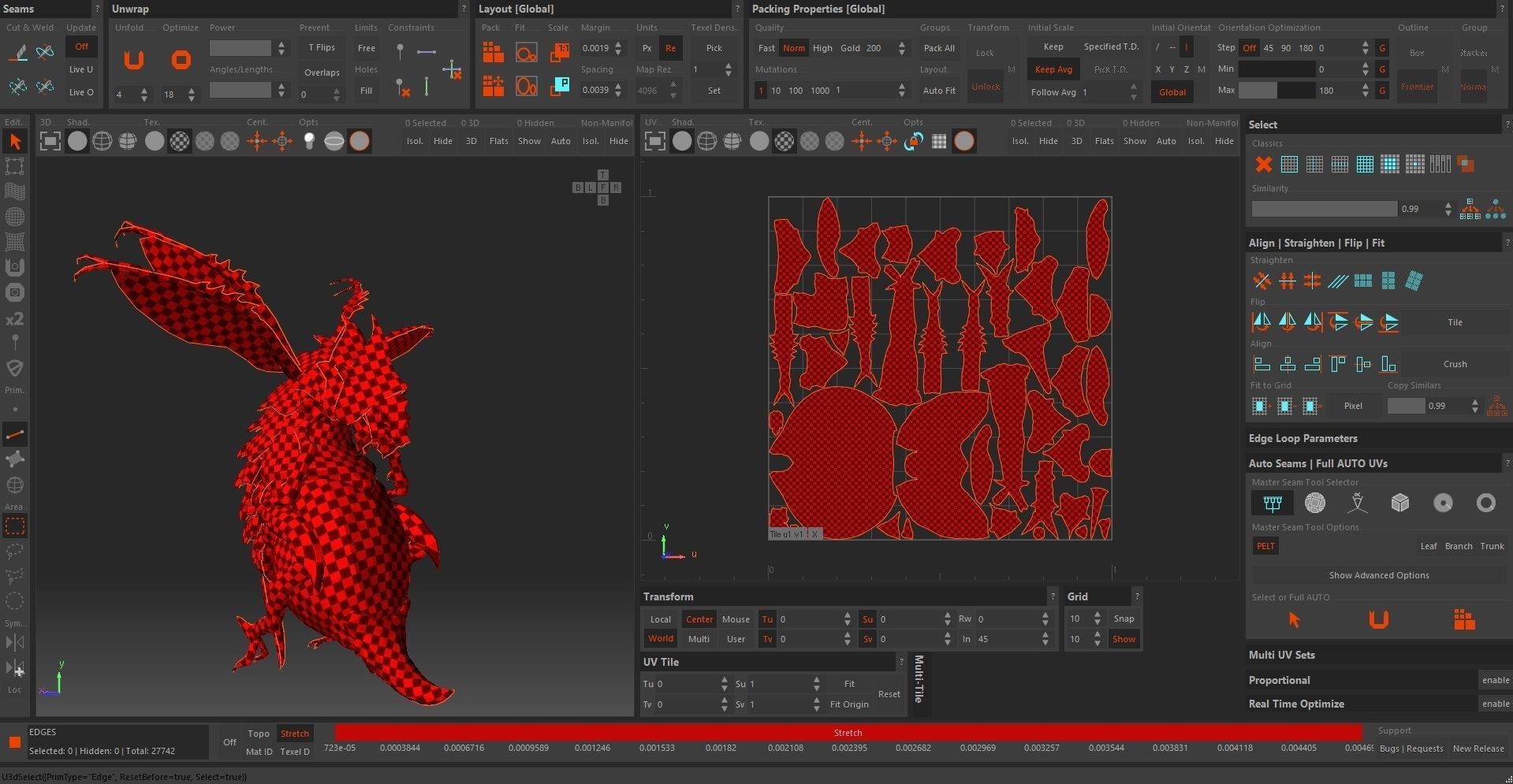Adjust the Spacing value stepper
The image size is (1513, 784).
coord(618,90)
